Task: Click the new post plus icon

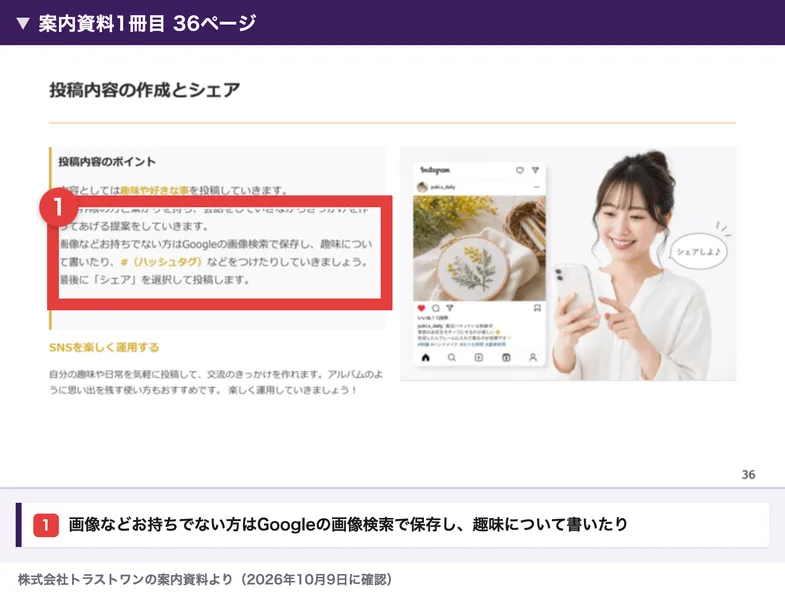Action: pos(479,358)
